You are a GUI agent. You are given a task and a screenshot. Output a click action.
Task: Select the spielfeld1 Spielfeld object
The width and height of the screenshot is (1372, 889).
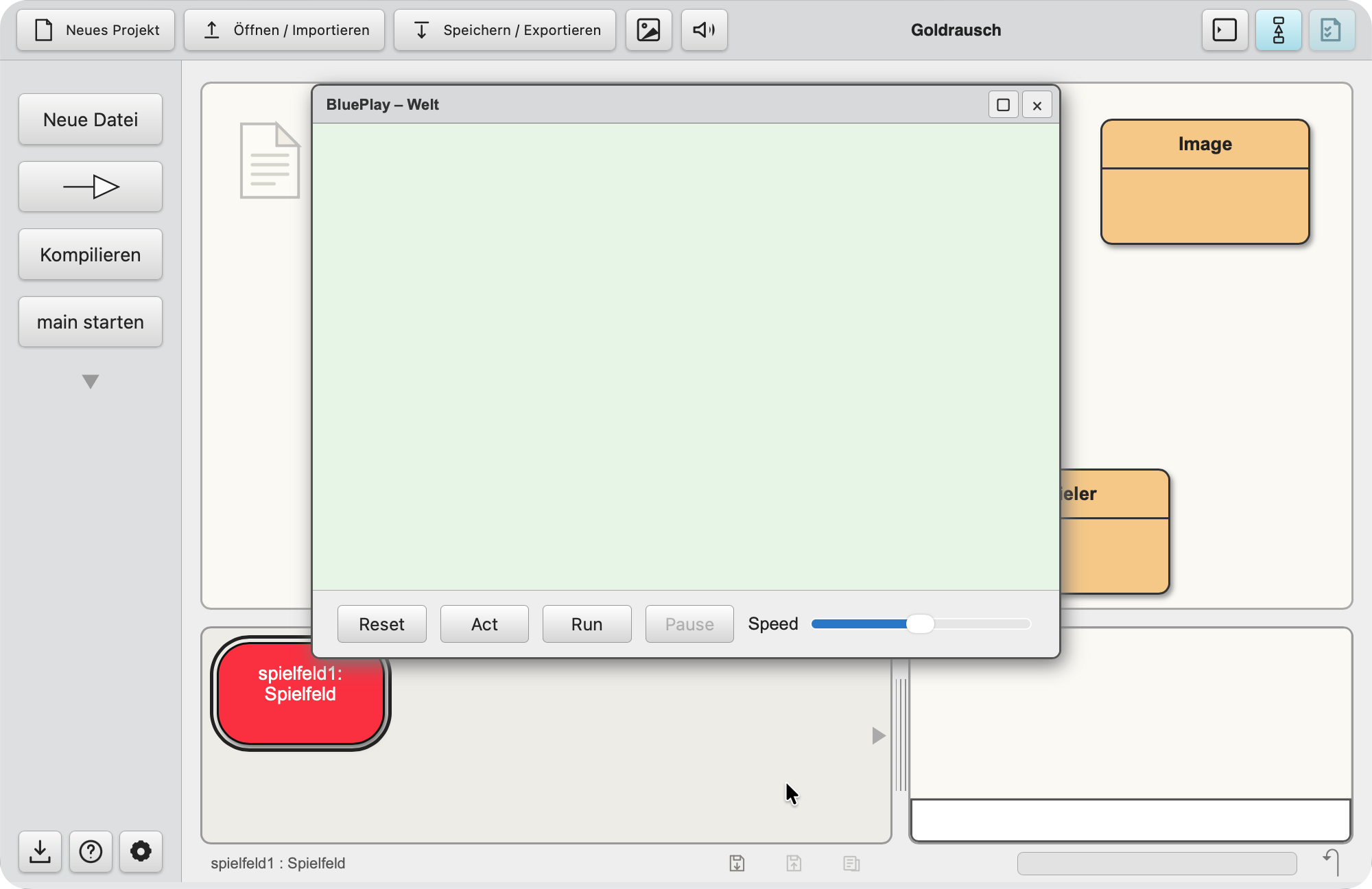[x=300, y=693]
